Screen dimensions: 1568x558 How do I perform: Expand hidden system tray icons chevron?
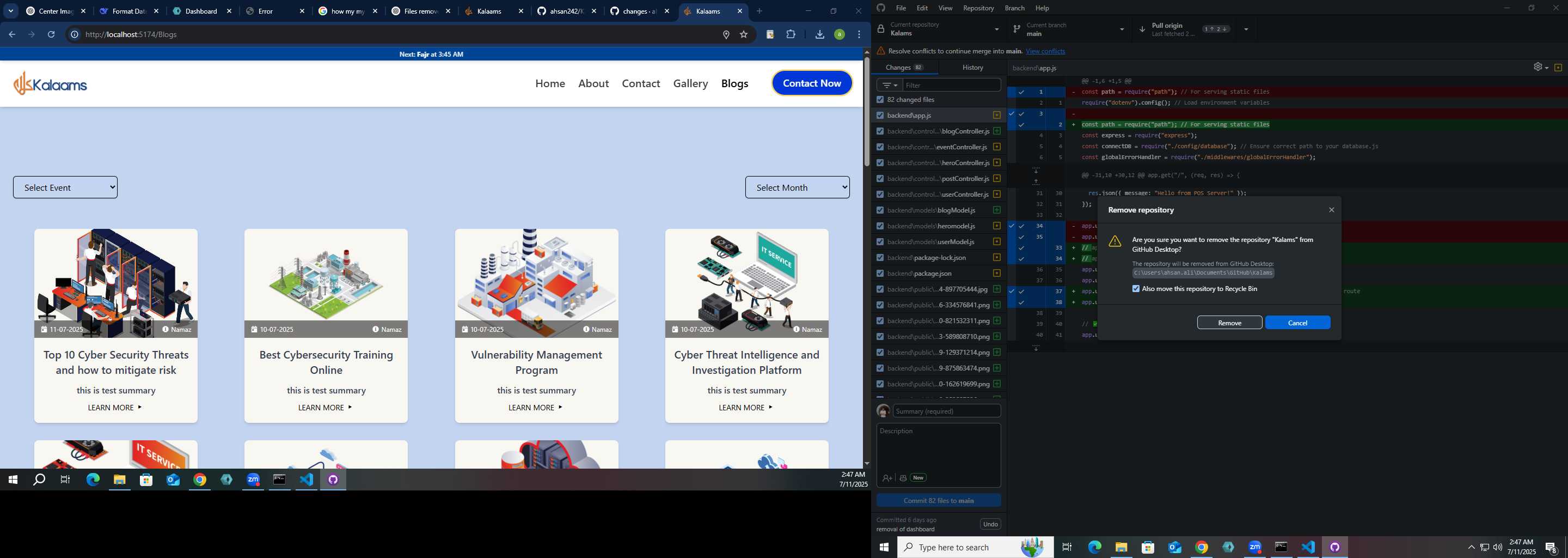click(1471, 547)
